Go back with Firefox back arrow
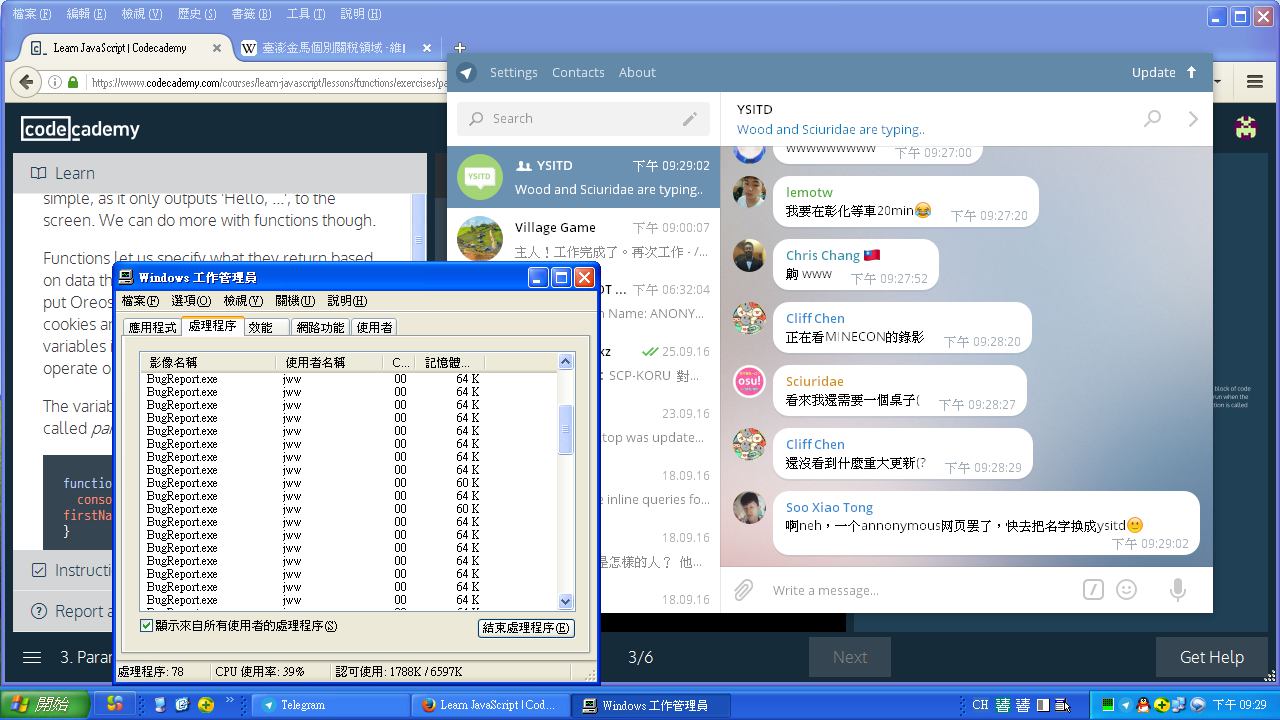This screenshot has width=1280, height=720. point(27,82)
